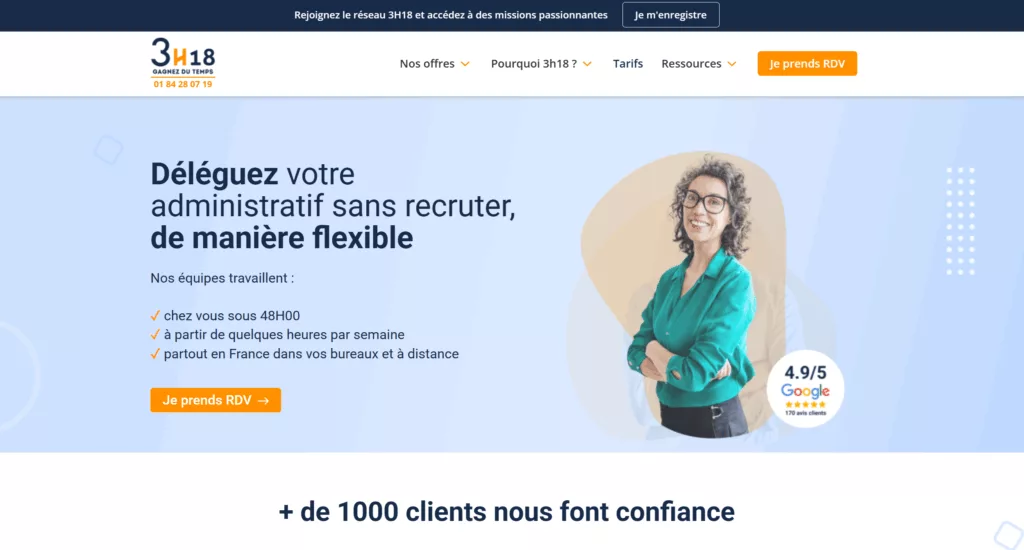Click the orange checkmark beside chez vous sous 48H00

click(155, 315)
